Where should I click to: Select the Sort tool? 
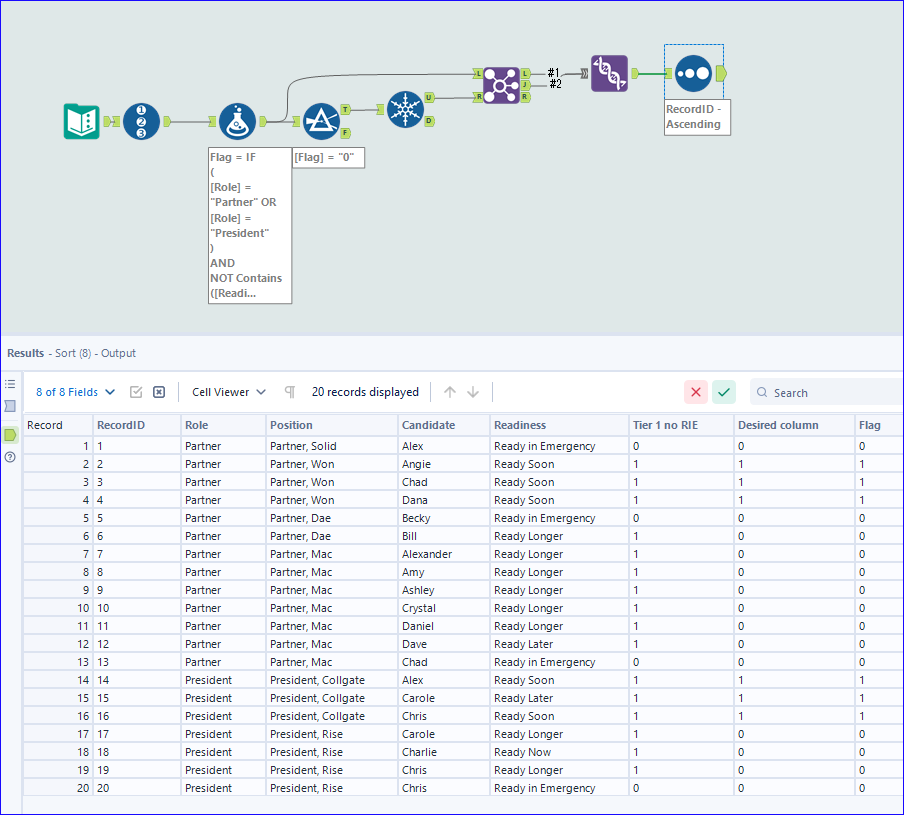[x=693, y=73]
